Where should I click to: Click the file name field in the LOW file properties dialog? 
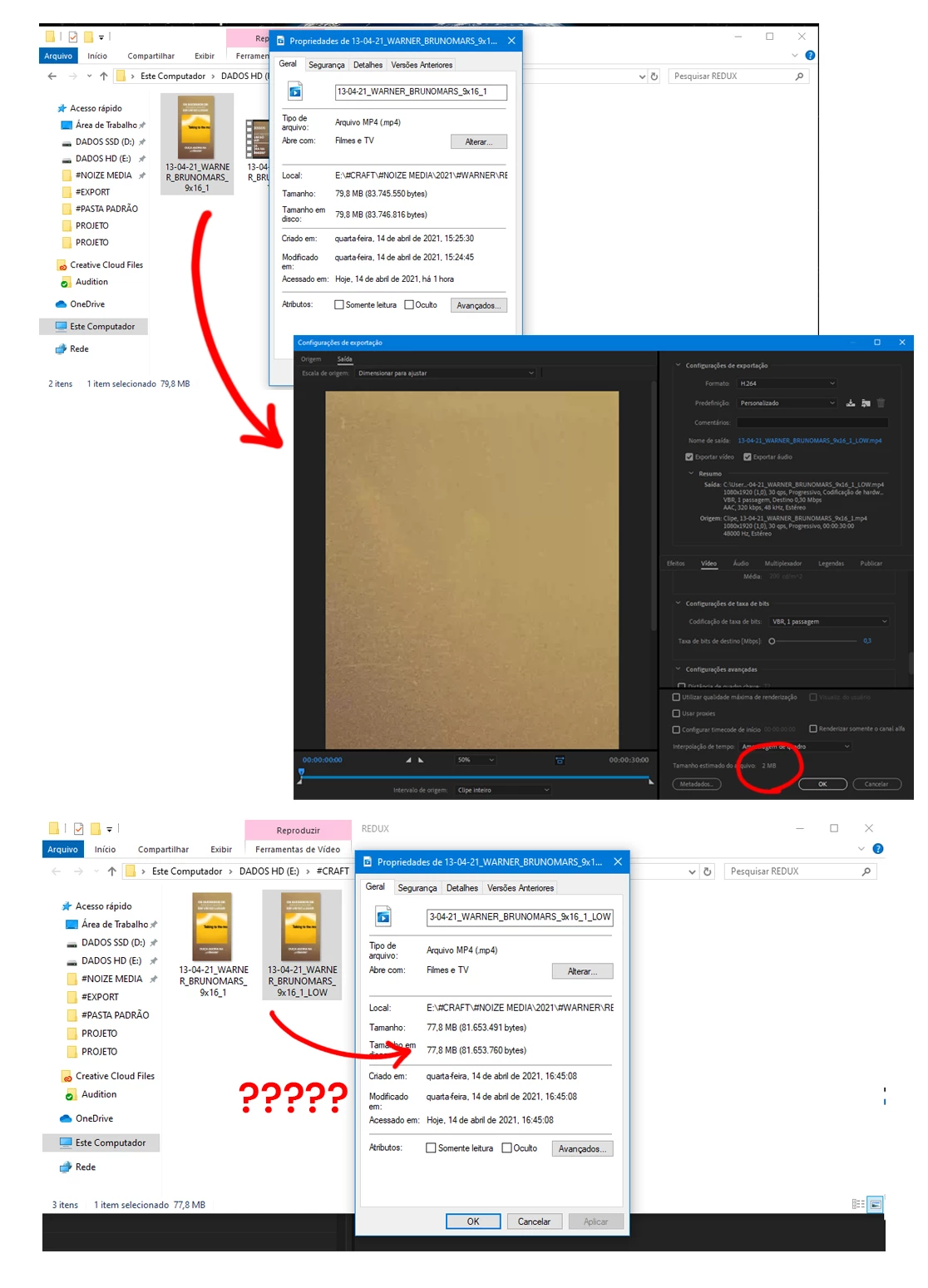pyautogui.click(x=520, y=916)
